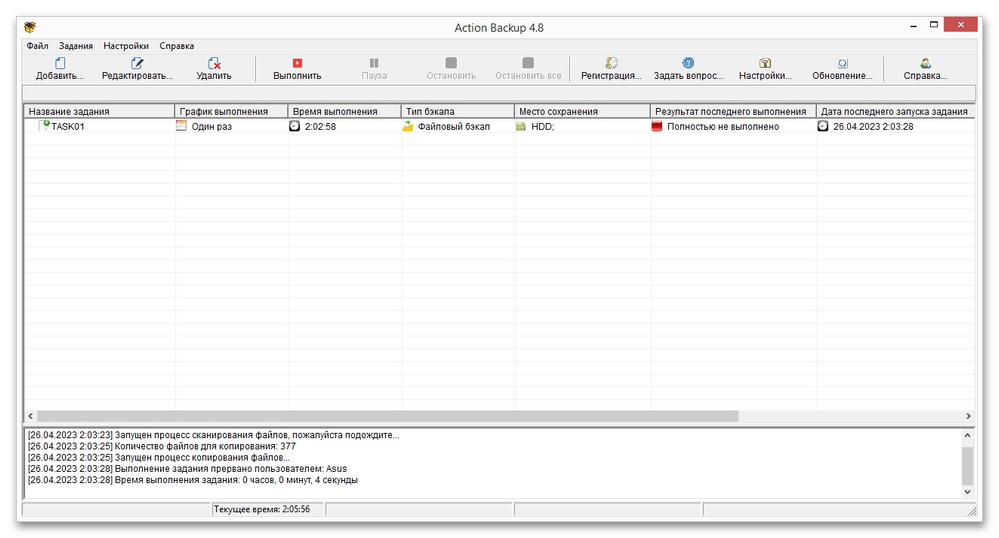Open Настройки from the toolbar
The height and width of the screenshot is (538, 999).
tap(765, 69)
